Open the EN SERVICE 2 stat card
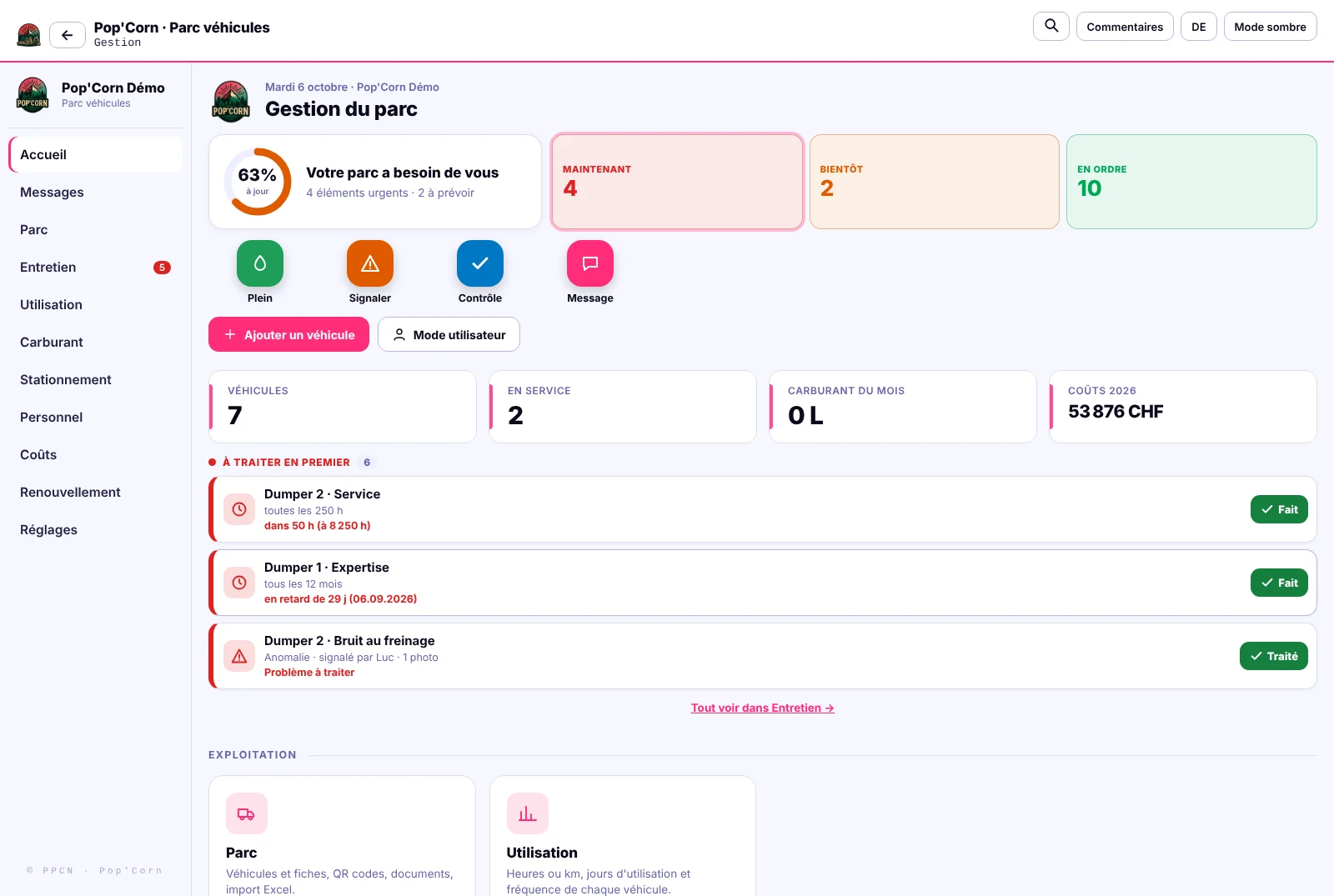 (x=623, y=407)
